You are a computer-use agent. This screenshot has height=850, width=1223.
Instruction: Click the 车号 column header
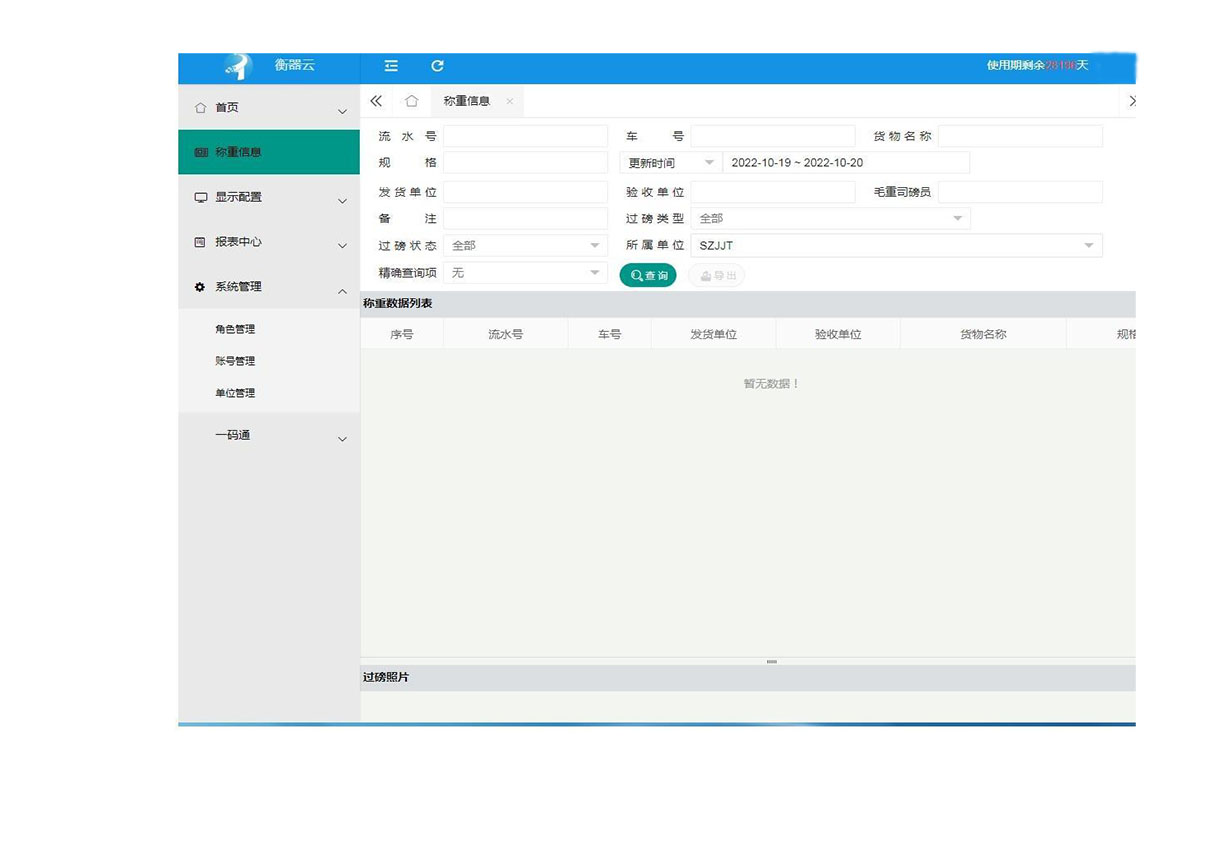point(609,335)
